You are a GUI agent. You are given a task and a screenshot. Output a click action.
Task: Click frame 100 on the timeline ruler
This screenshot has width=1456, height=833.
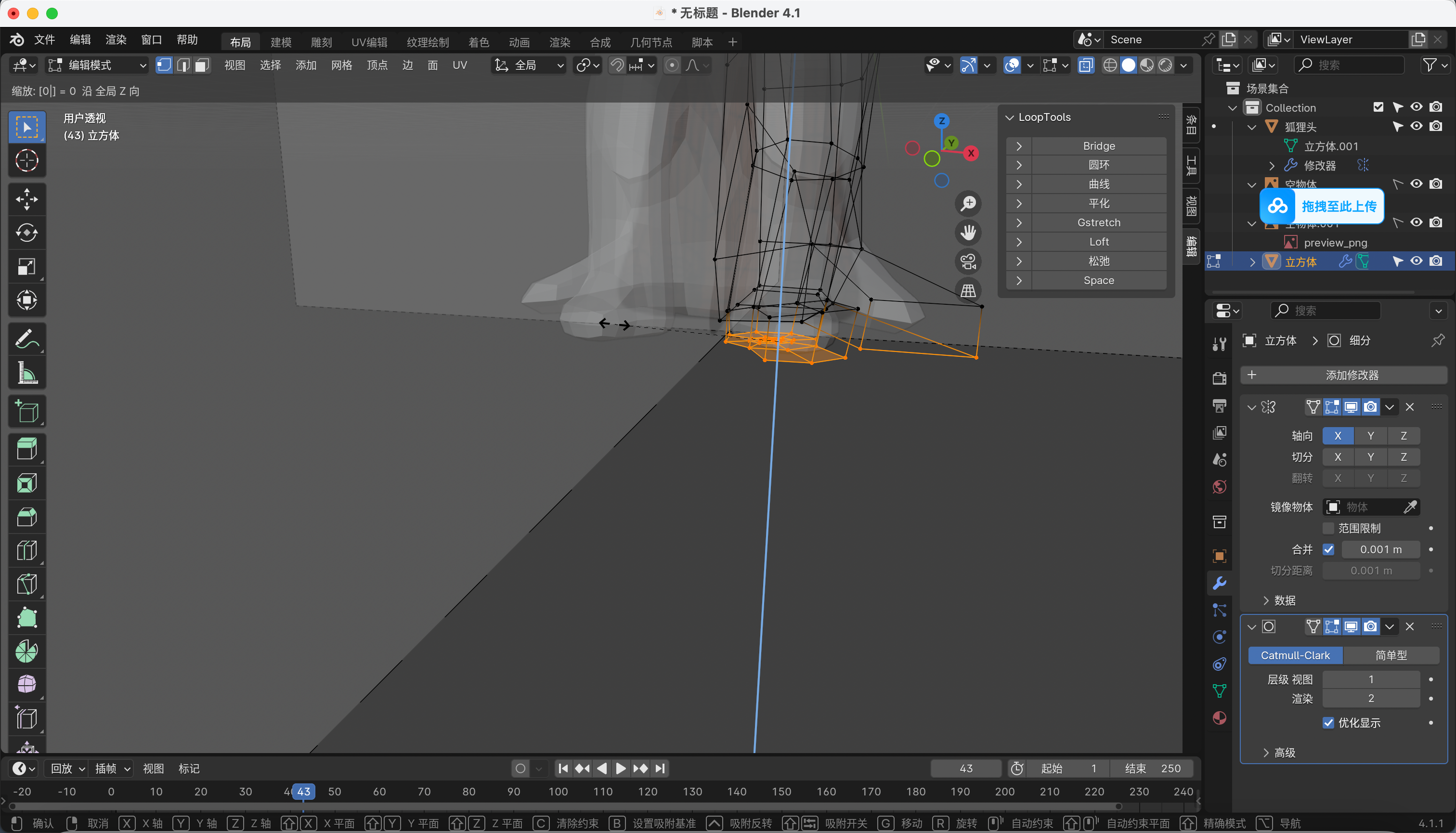[x=558, y=792]
